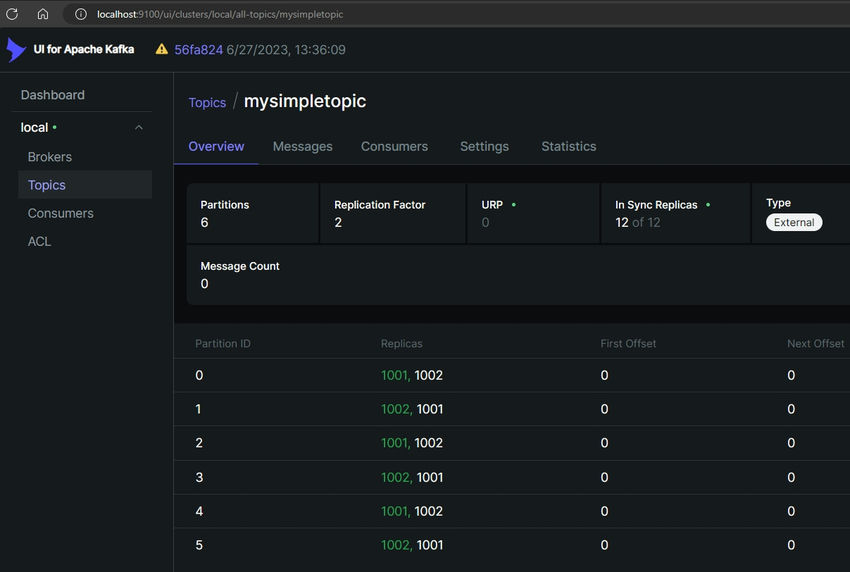This screenshot has width=850, height=572.
Task: Open Consumers in the sidebar
Action: (x=61, y=213)
